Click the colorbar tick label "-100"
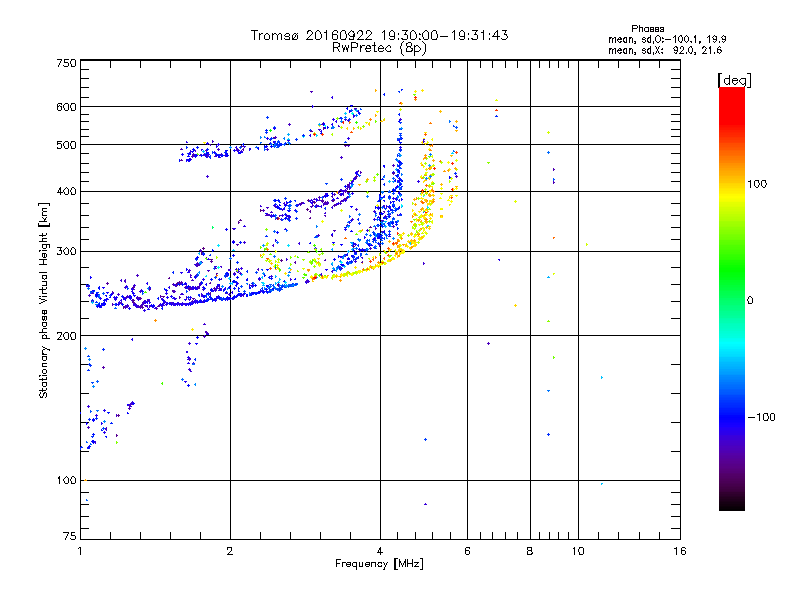 [762, 417]
